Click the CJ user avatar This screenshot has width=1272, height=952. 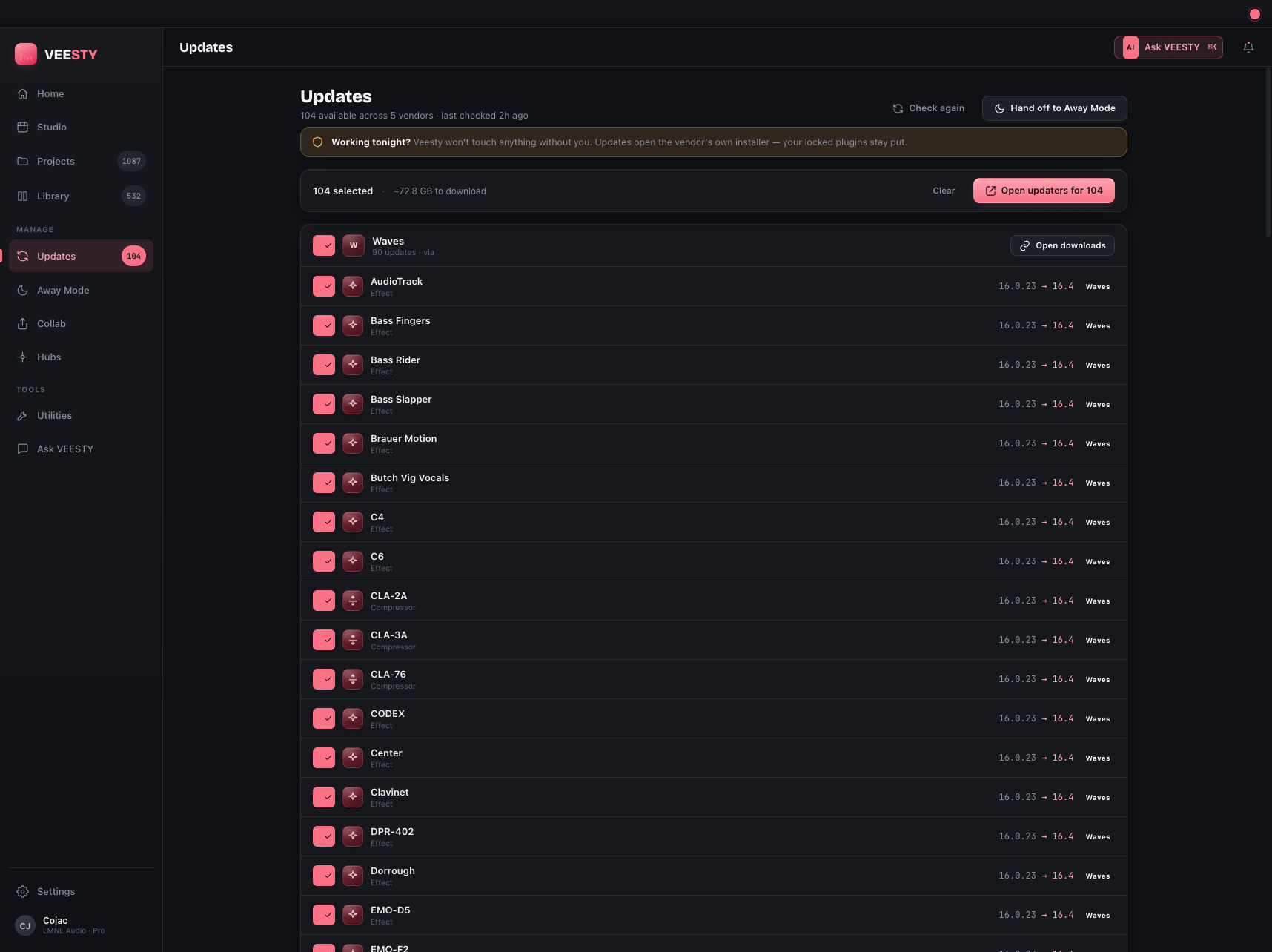pos(25,925)
